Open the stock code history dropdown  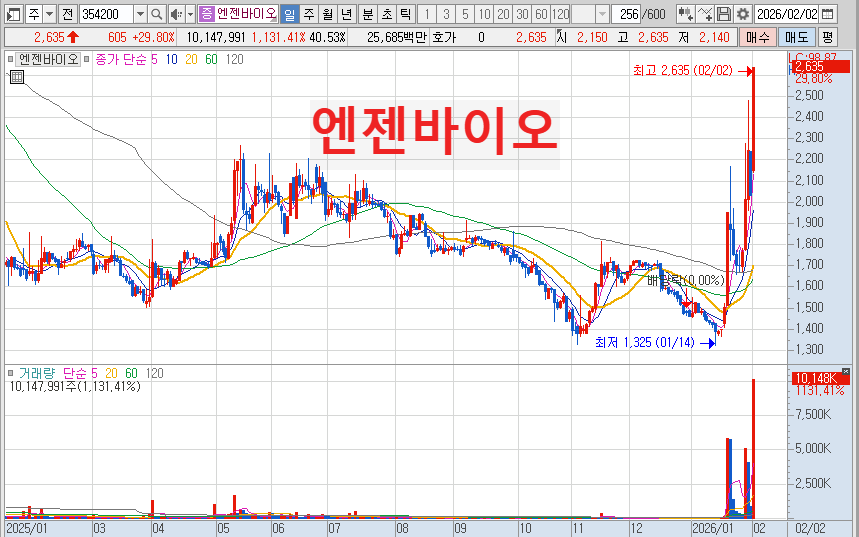point(140,14)
